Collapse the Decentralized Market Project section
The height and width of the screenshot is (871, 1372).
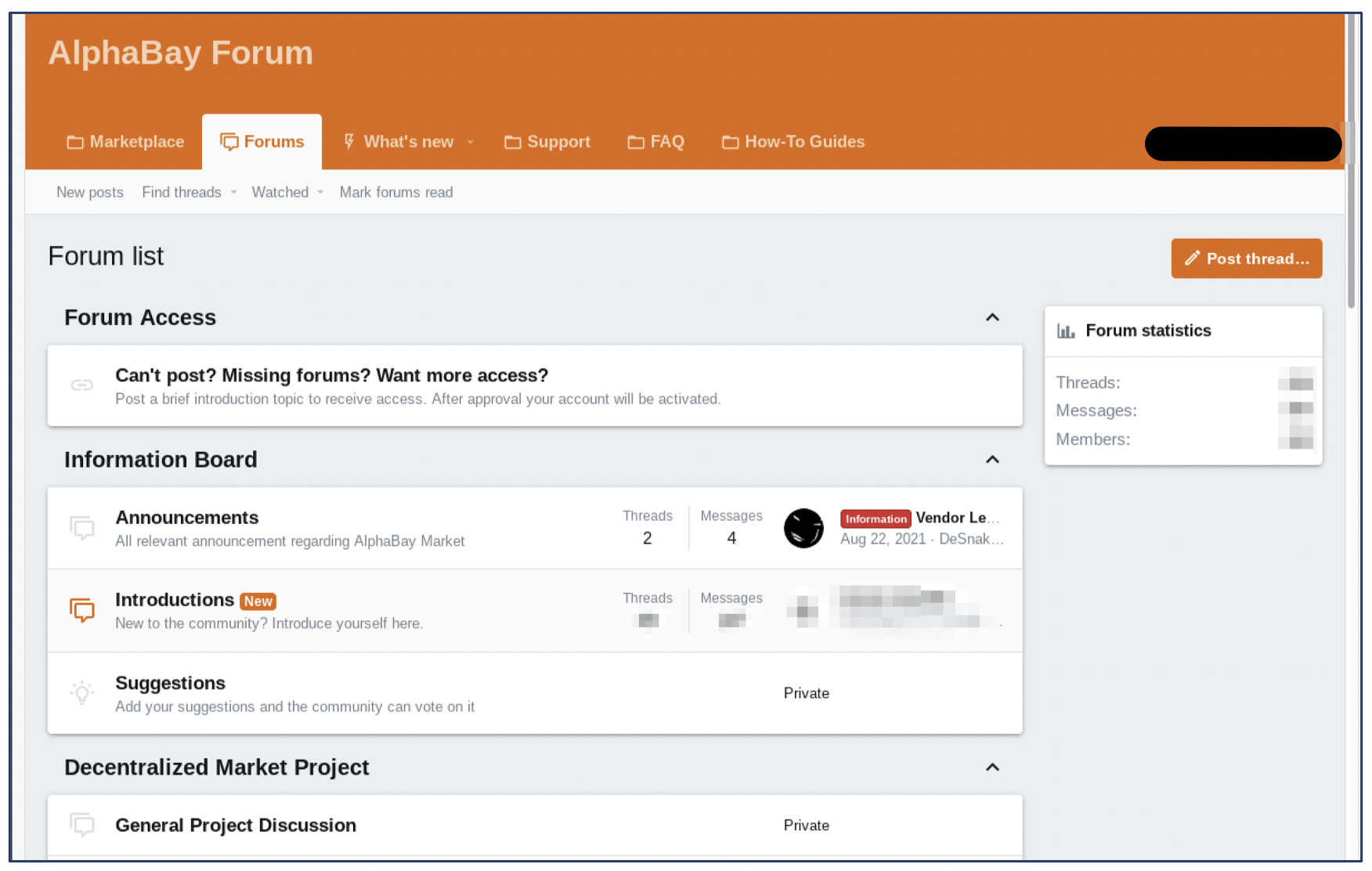coord(992,767)
